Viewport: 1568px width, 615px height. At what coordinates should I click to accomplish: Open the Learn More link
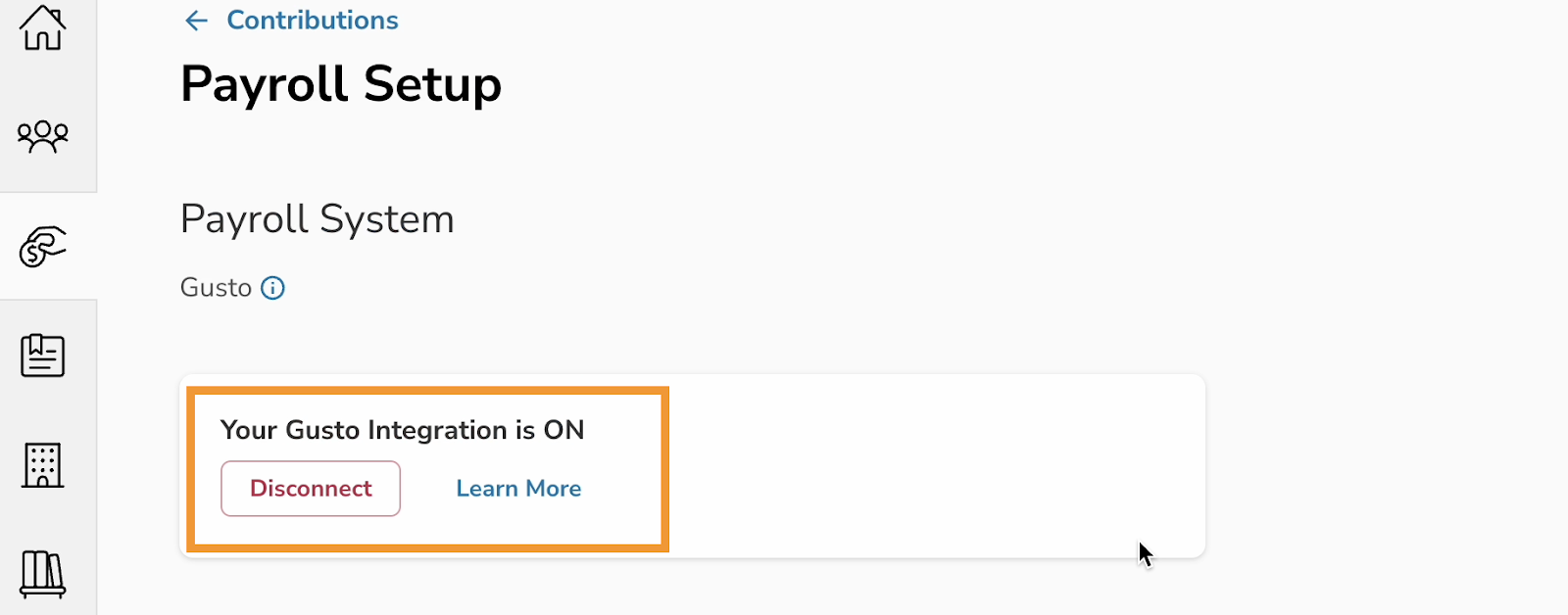[518, 489]
